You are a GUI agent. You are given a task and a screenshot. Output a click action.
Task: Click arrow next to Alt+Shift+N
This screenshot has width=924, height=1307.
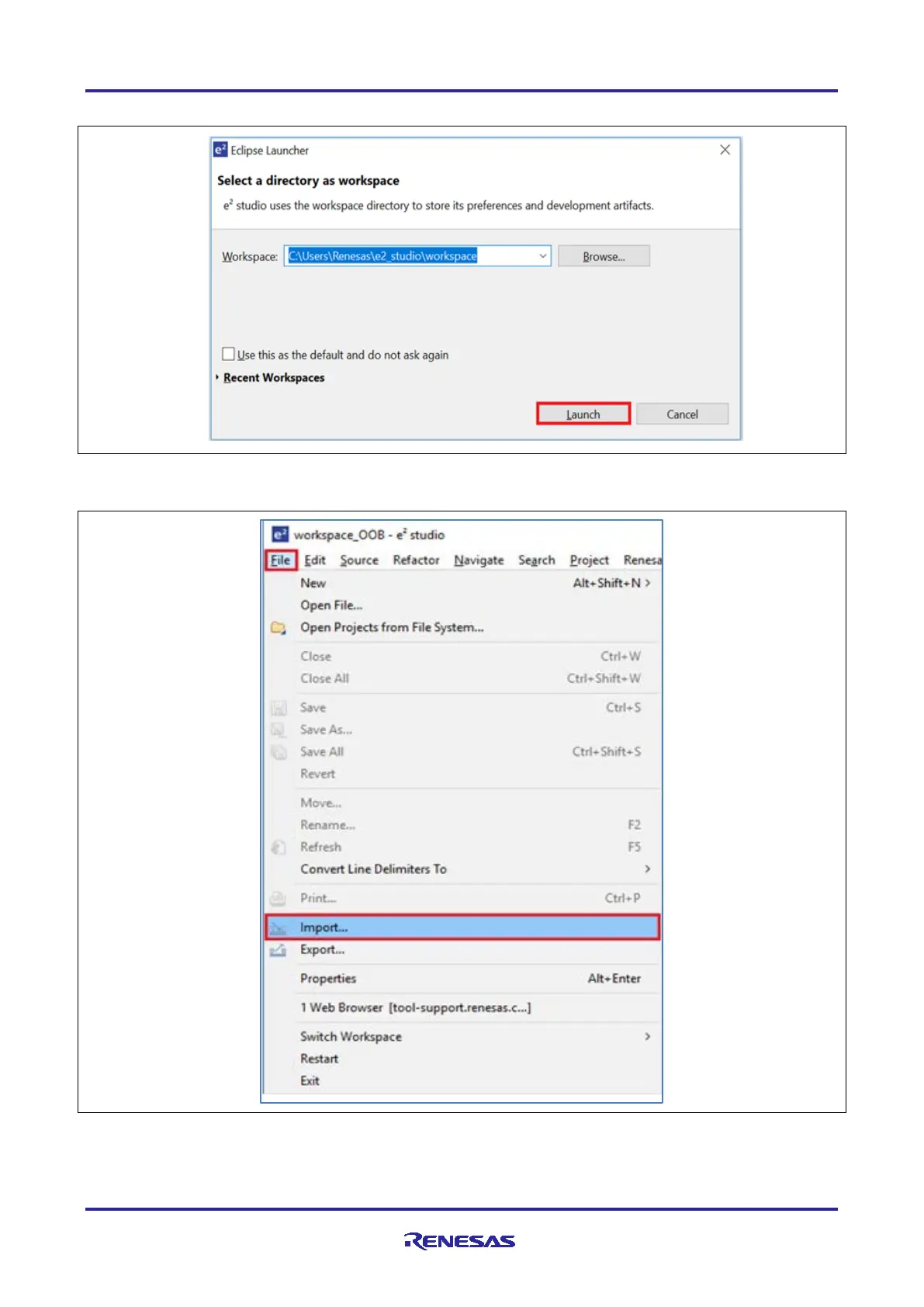click(x=648, y=583)
